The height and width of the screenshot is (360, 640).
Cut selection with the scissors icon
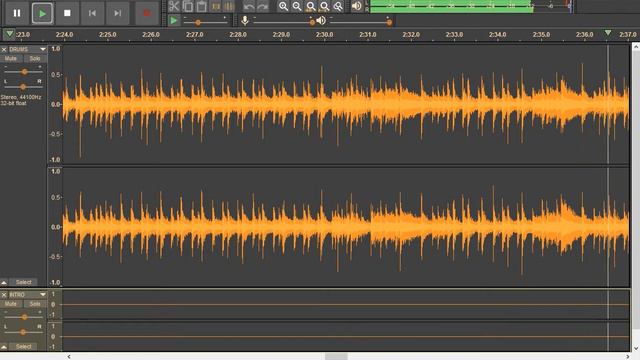pos(174,6)
